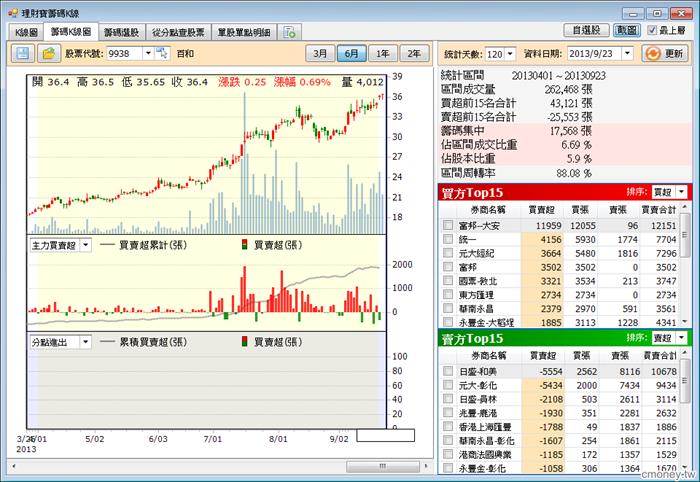The image size is (700, 482).
Task: Select the 日盛-員林 seller row
Action: 560,399
